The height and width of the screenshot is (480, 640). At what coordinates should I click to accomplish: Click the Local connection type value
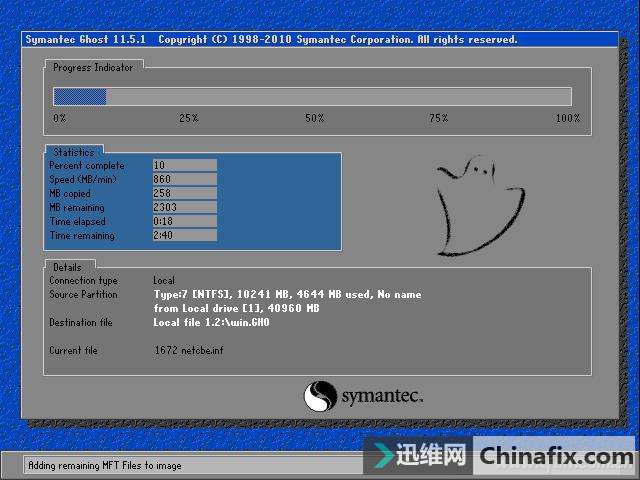pyautogui.click(x=164, y=280)
